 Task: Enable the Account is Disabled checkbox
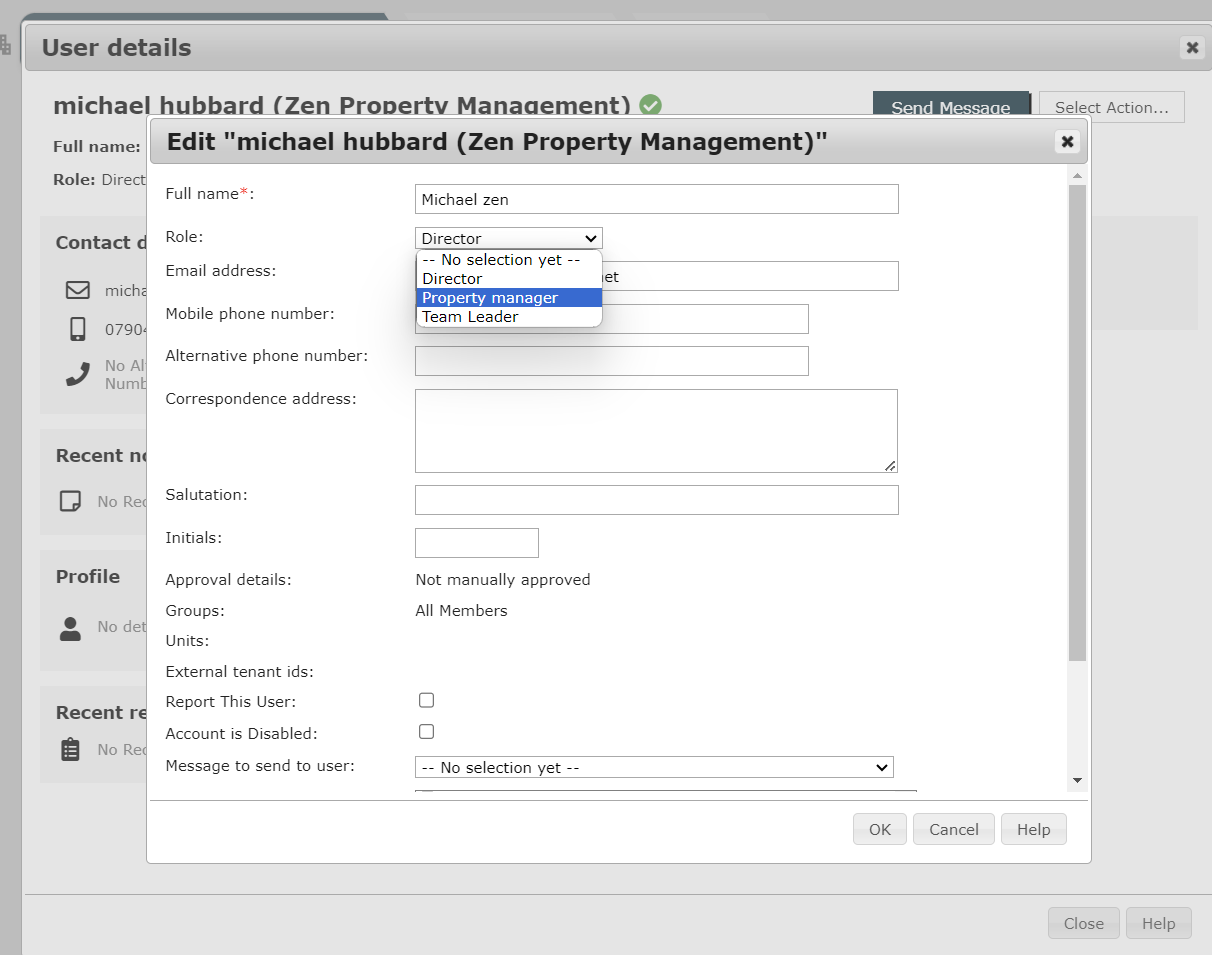pos(426,731)
